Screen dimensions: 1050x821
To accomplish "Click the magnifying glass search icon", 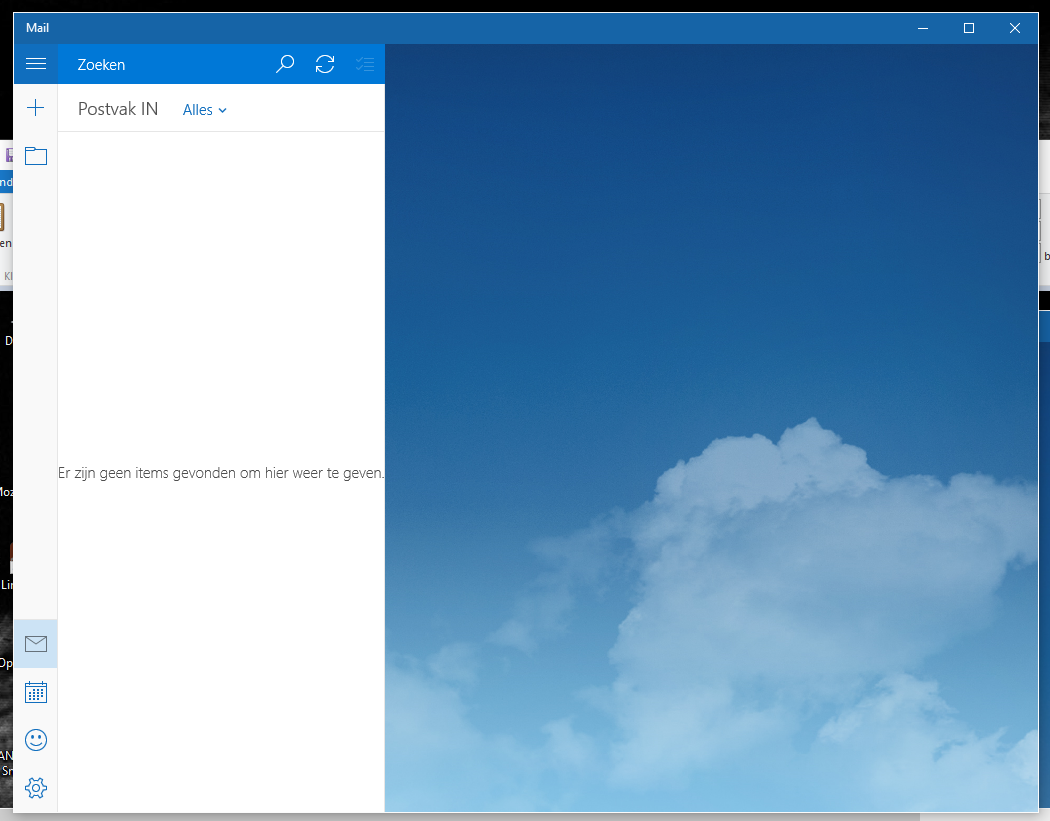I will pos(285,64).
